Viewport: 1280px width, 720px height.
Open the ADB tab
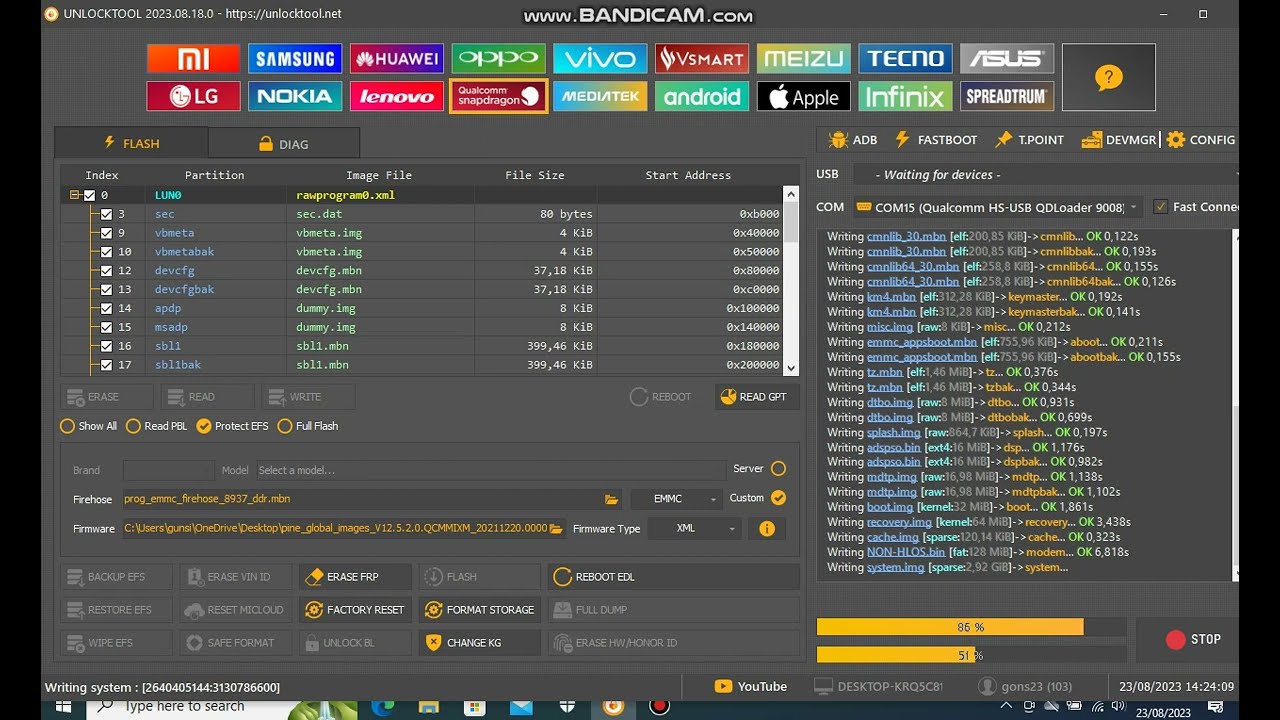[853, 140]
